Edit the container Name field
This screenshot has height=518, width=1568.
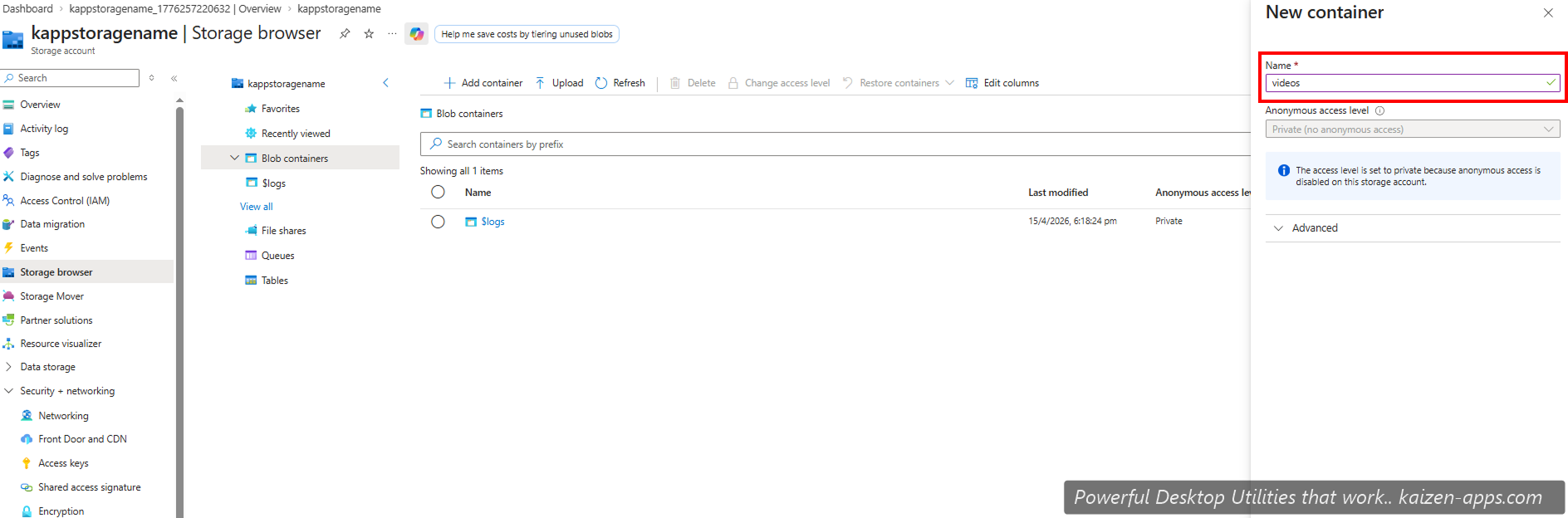pos(1412,83)
